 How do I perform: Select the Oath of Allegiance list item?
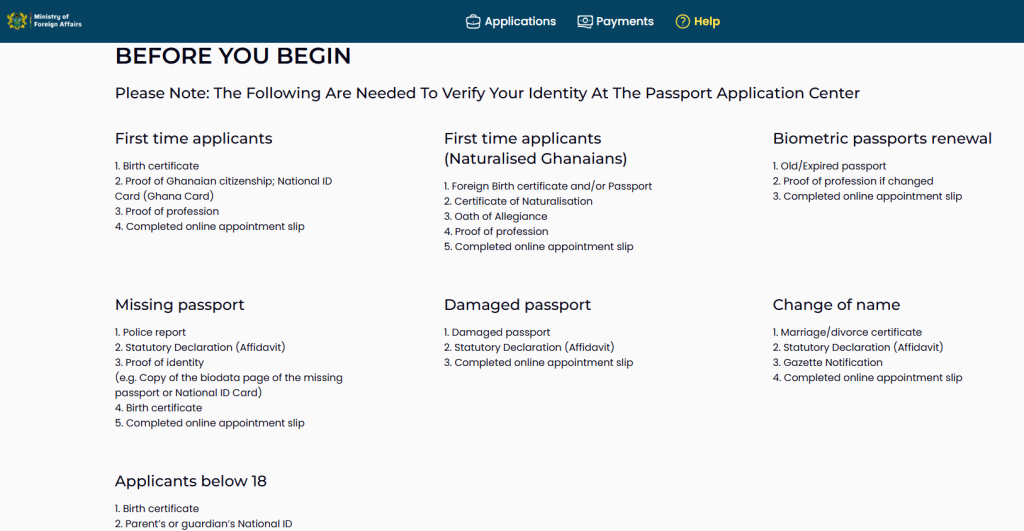[500, 216]
